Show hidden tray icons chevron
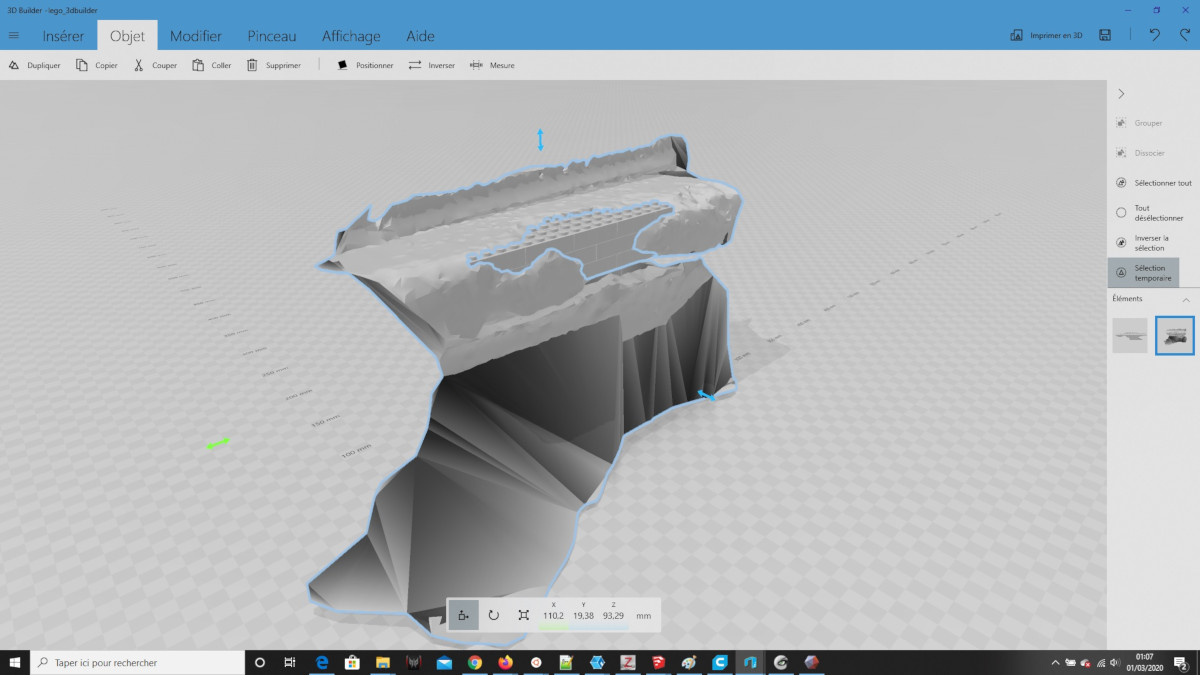This screenshot has height=675, width=1200. [1056, 662]
